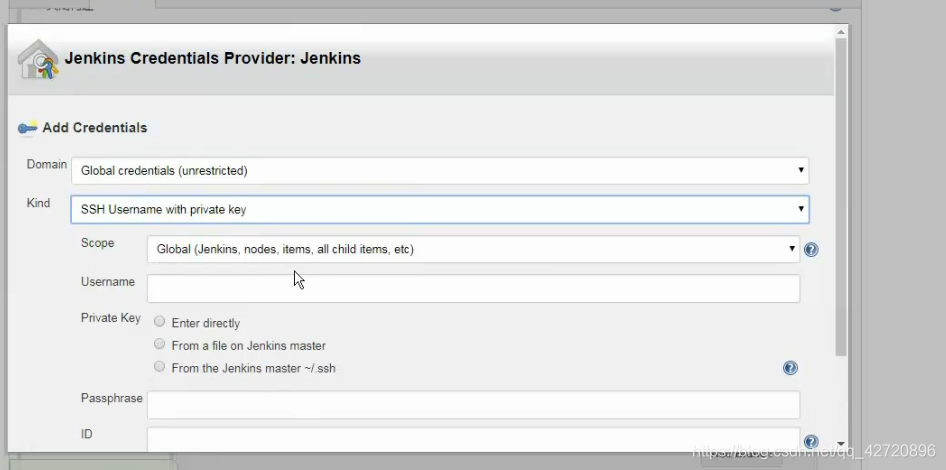
Task: Focus the Username input field
Action: [x=474, y=288]
